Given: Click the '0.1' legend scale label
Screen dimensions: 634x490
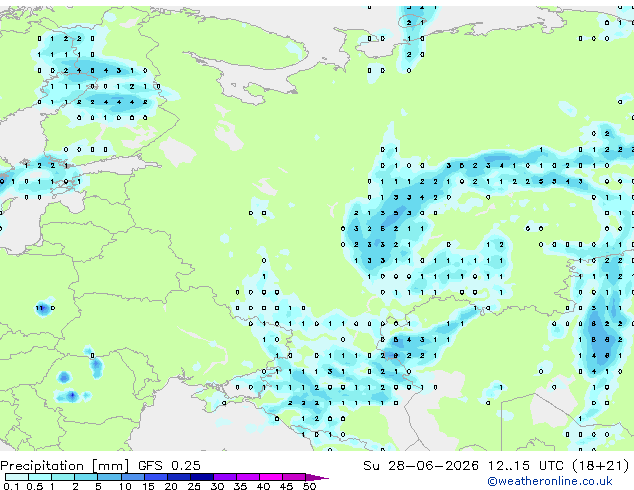Looking at the screenshot, I should [x=11, y=486].
